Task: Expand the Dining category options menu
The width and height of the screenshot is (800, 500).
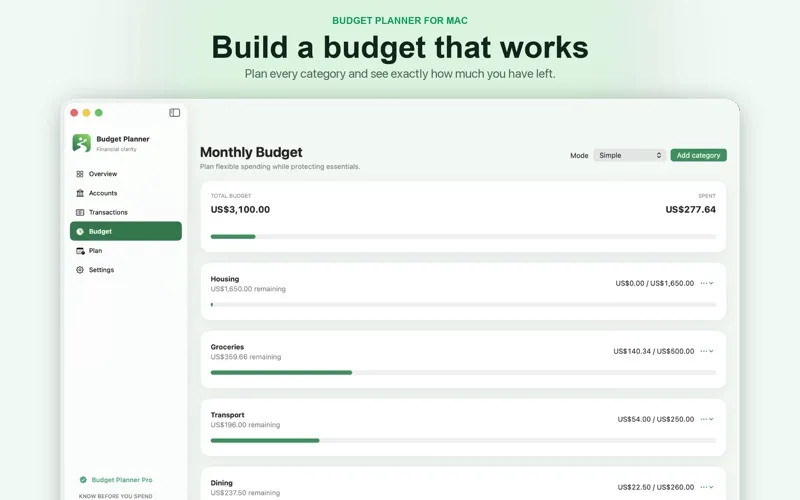Action: coord(707,487)
